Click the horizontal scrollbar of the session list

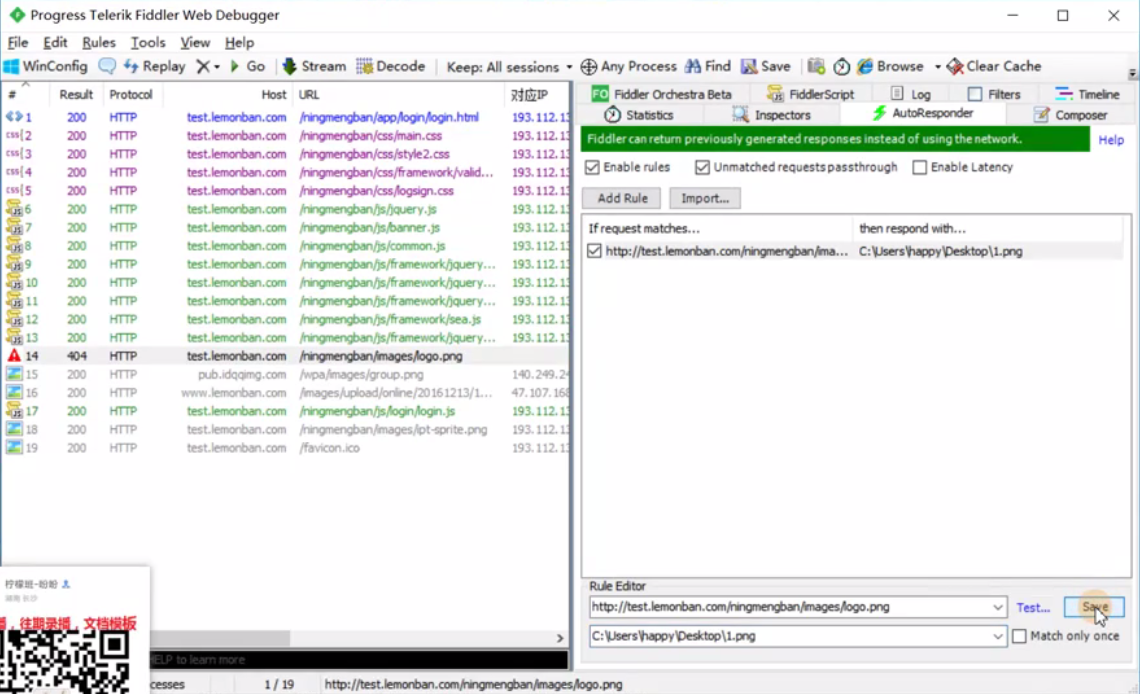[220, 638]
